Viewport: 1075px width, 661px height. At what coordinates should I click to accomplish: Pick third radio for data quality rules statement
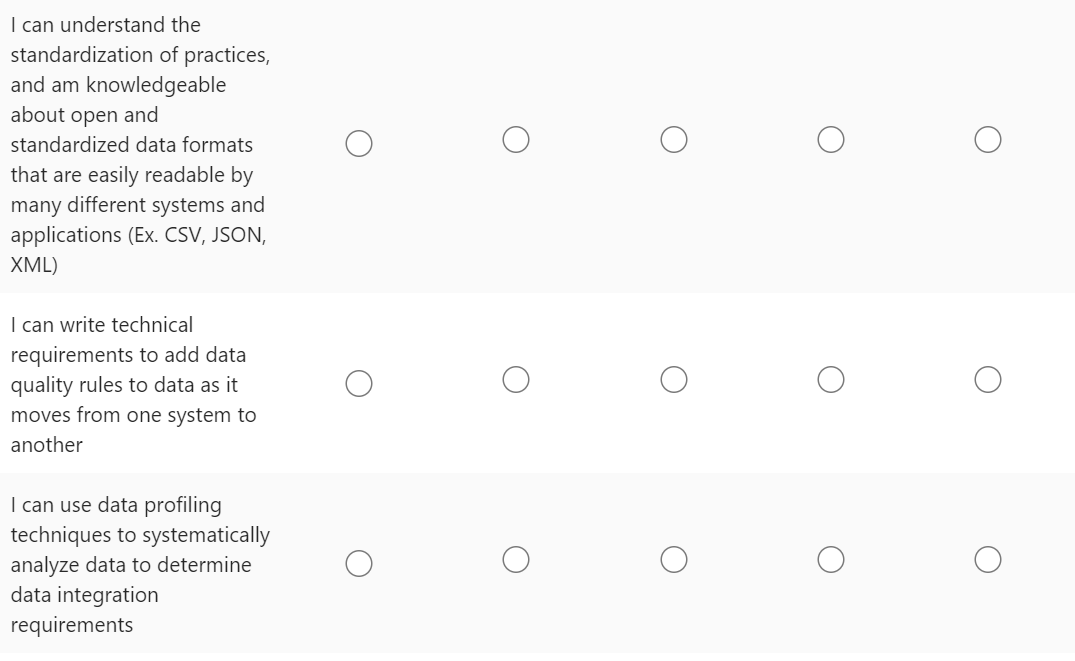674,379
